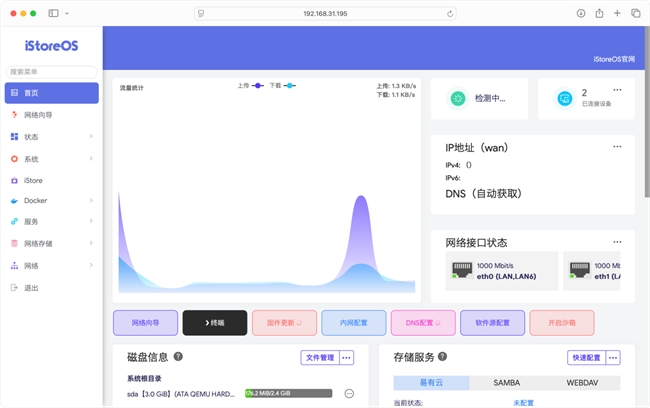Expand the 服务 menu chevron
Image resolution: width=650 pixels, height=408 pixels.
click(x=91, y=221)
